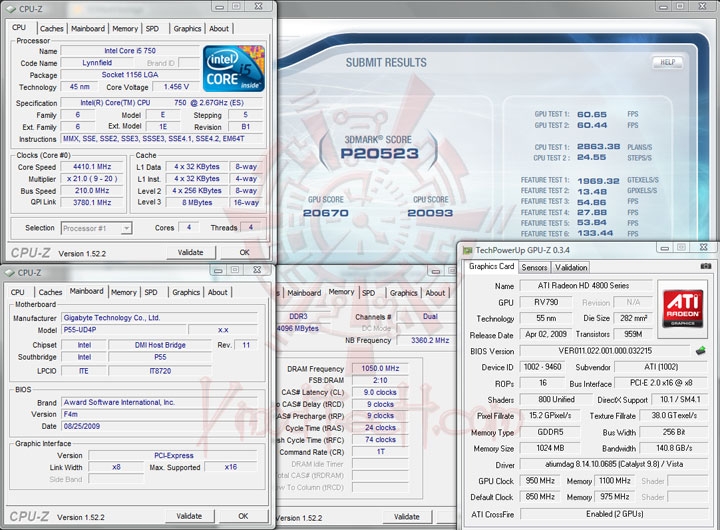The width and height of the screenshot is (720, 530).
Task: Click the HELP button in 3DMark
Action: click(668, 62)
